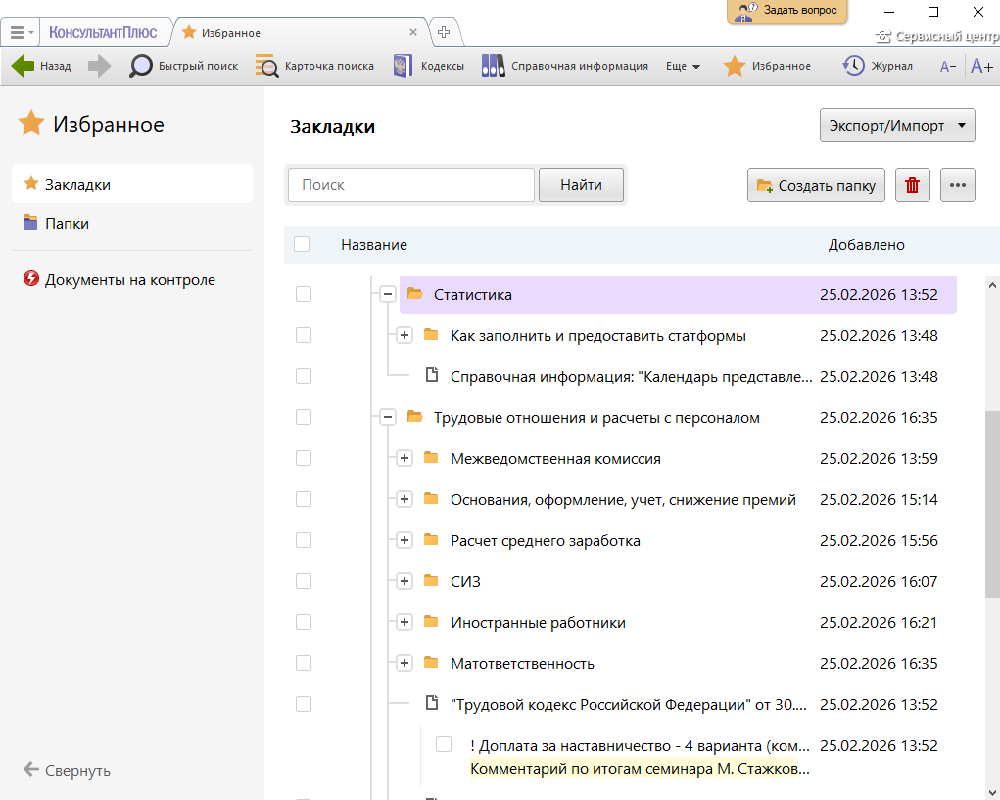The height and width of the screenshot is (800, 1000).
Task: Toggle the select-all checkbox in header
Action: point(302,244)
